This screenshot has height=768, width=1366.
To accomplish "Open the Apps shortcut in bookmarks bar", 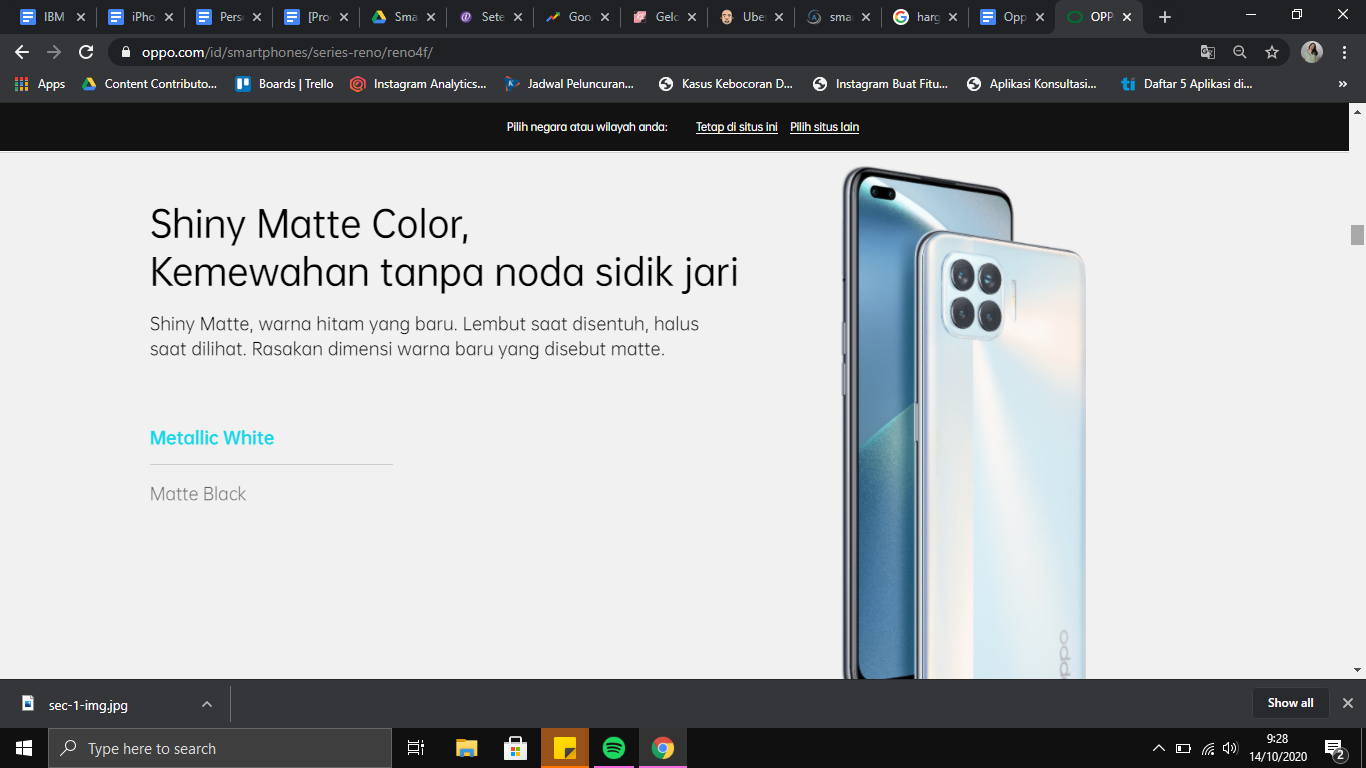I will [x=40, y=84].
